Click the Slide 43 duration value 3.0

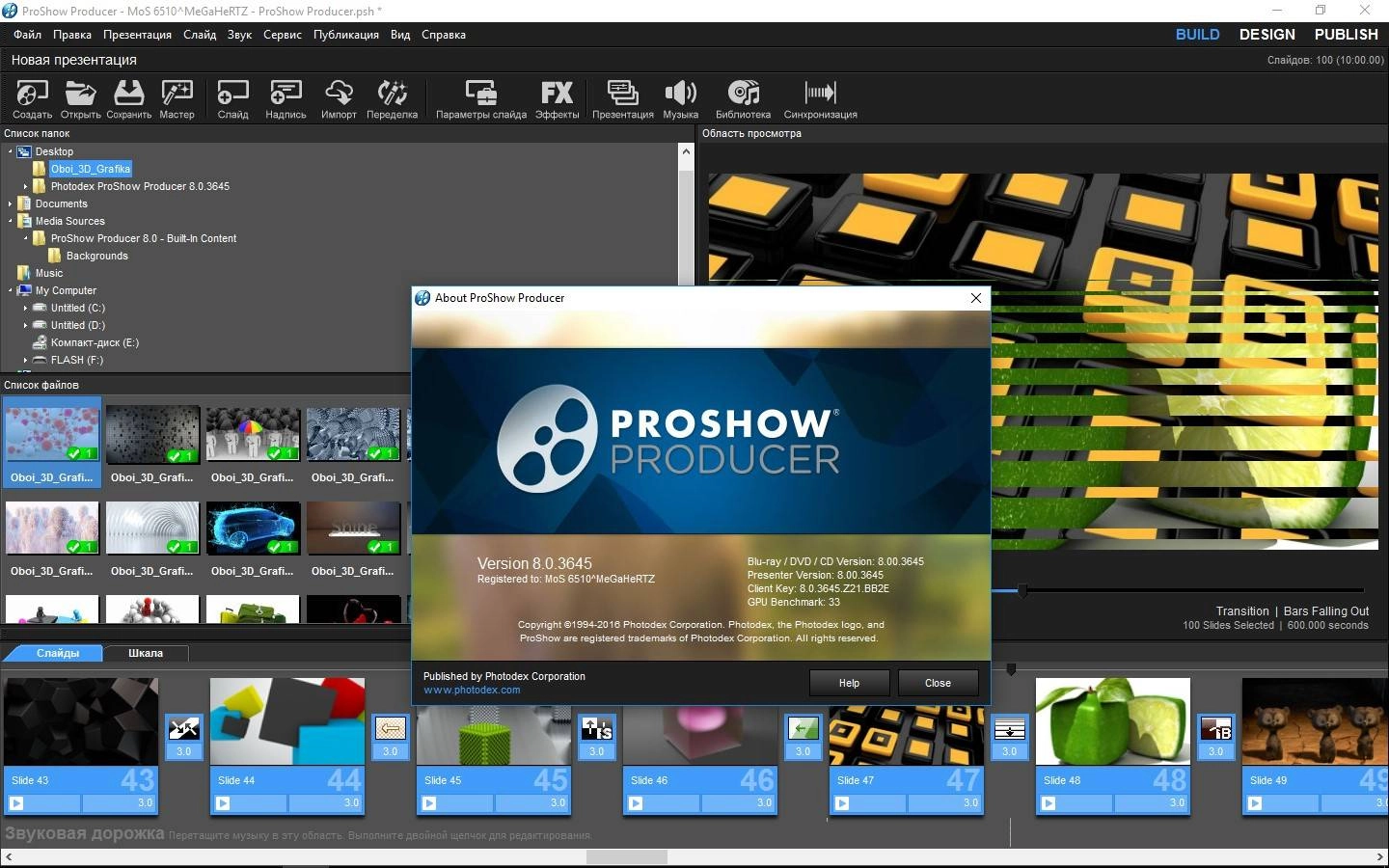(145, 802)
